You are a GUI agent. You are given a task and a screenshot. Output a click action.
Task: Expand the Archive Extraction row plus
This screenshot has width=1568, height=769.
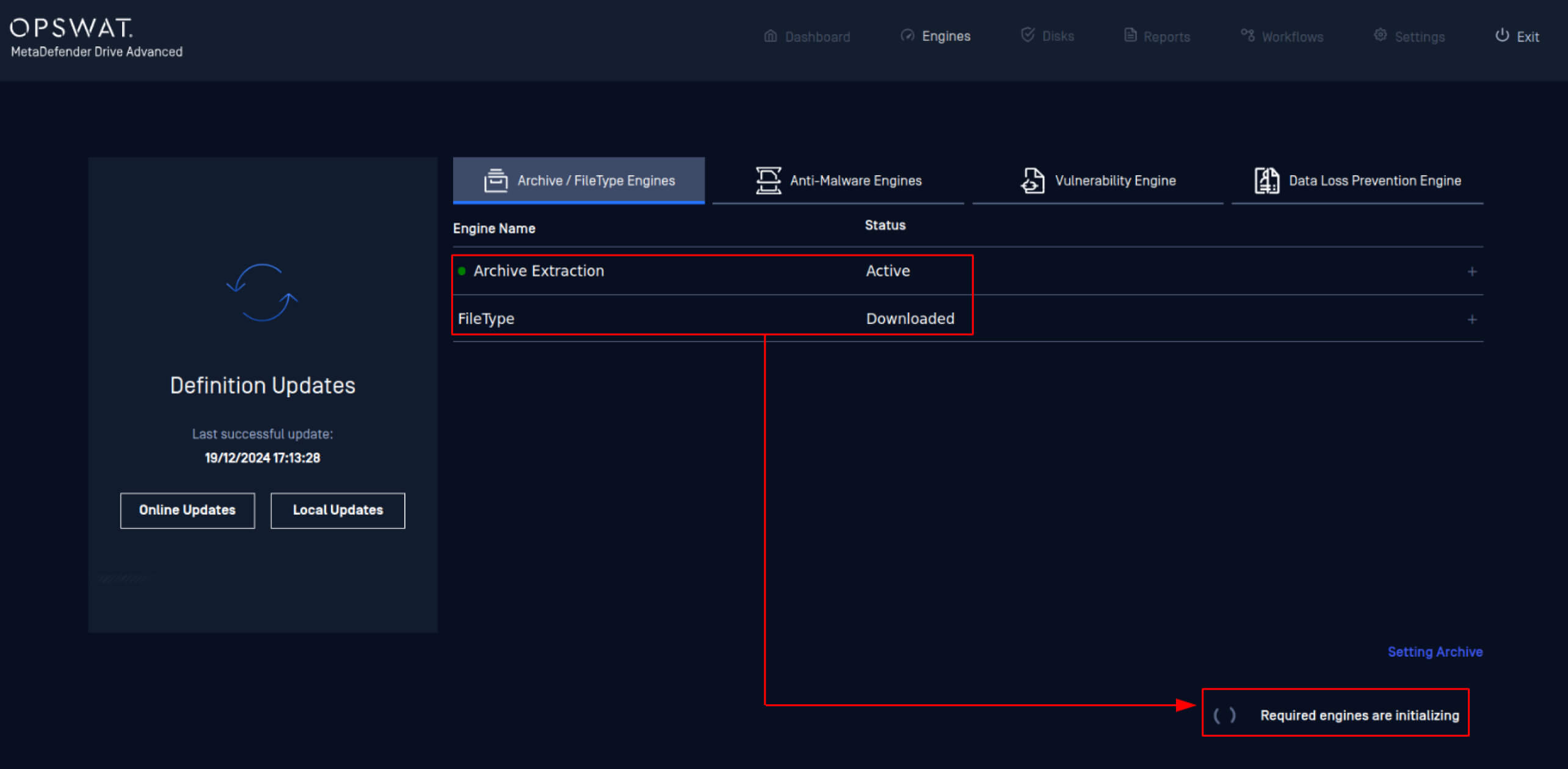tap(1472, 272)
